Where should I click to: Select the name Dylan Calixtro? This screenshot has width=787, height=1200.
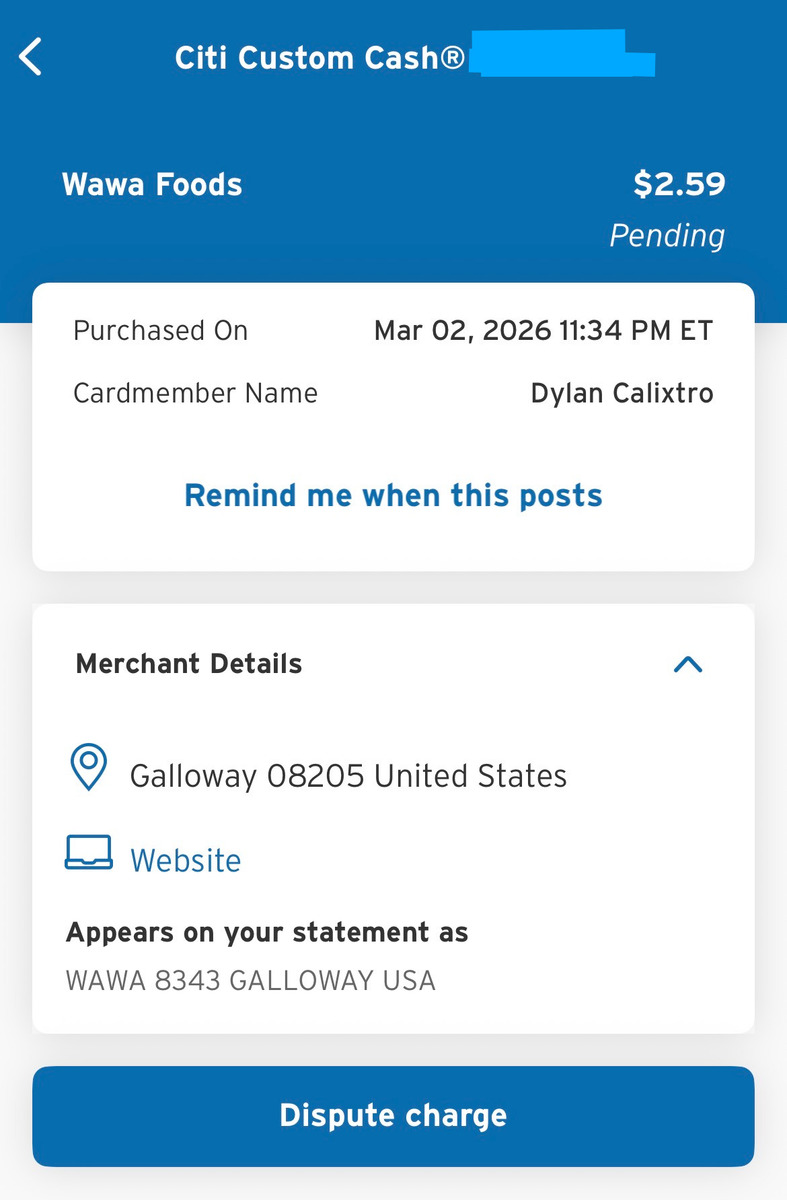point(622,393)
